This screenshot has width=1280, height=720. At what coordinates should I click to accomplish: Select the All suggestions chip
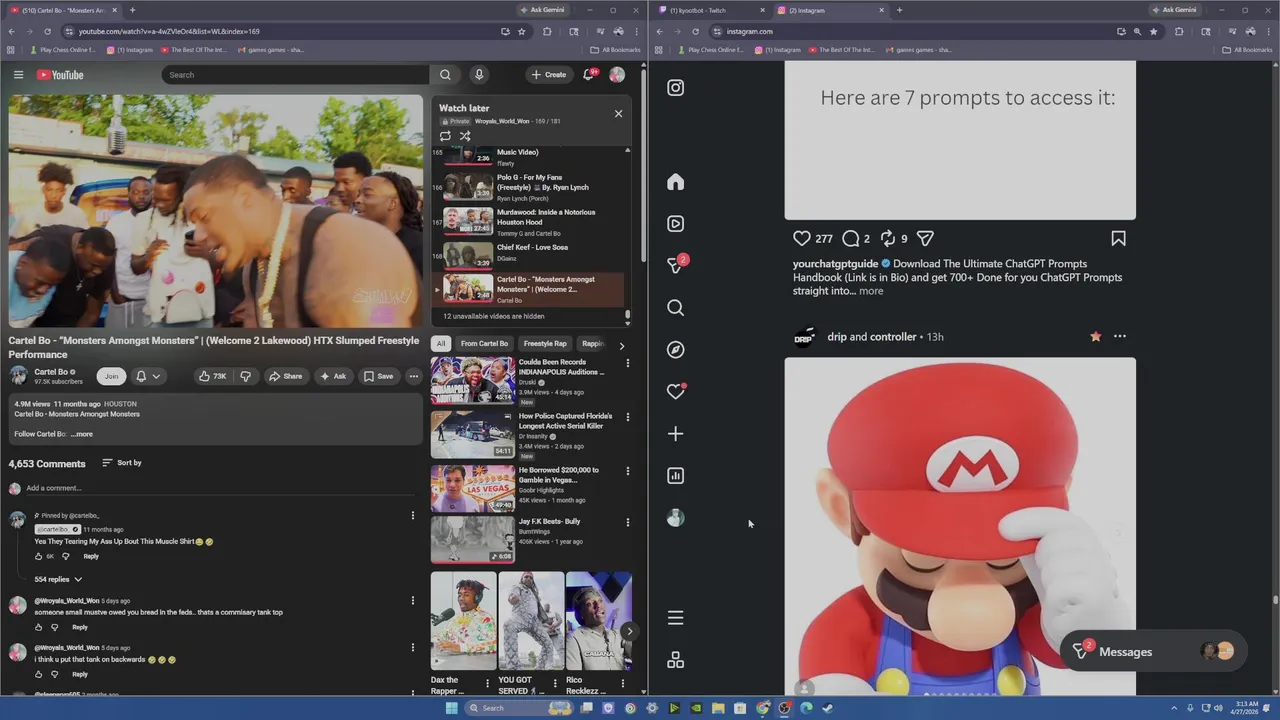[440, 344]
